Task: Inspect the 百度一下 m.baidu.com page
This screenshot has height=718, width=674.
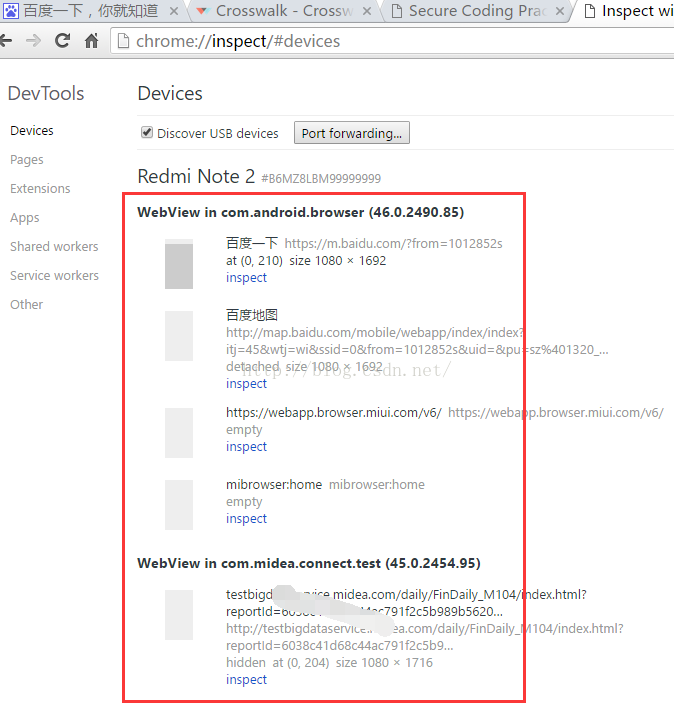Action: (246, 277)
